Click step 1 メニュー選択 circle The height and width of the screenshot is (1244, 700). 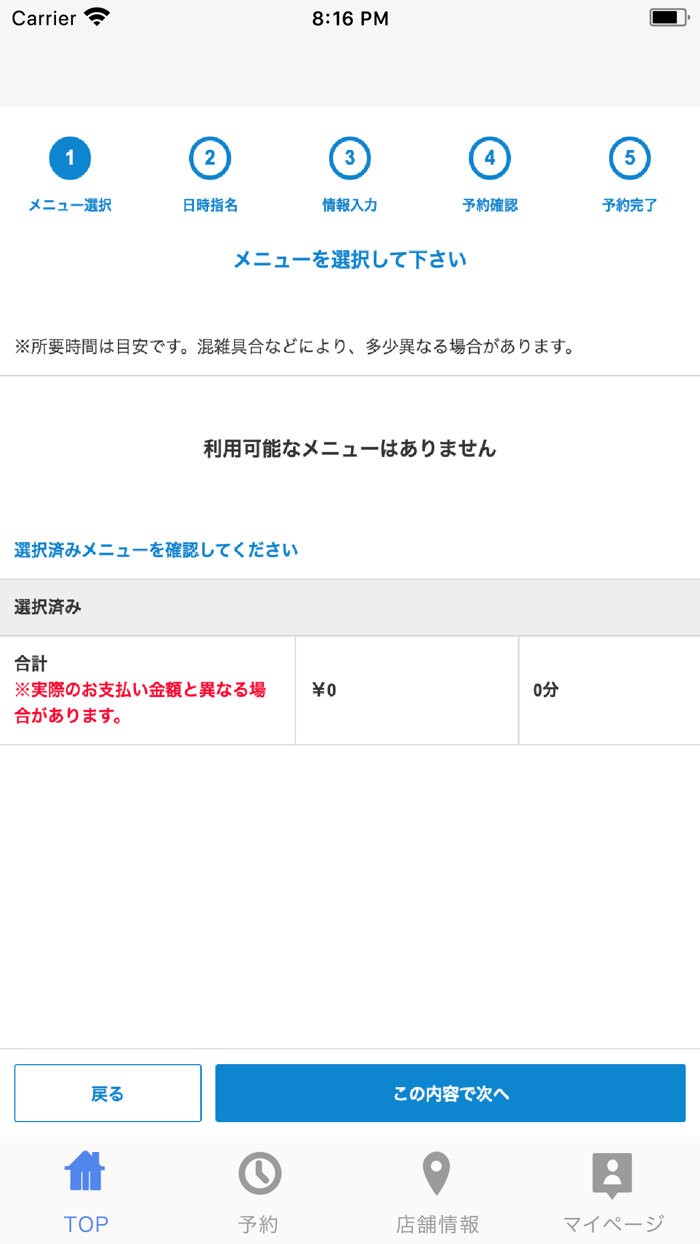[70, 157]
